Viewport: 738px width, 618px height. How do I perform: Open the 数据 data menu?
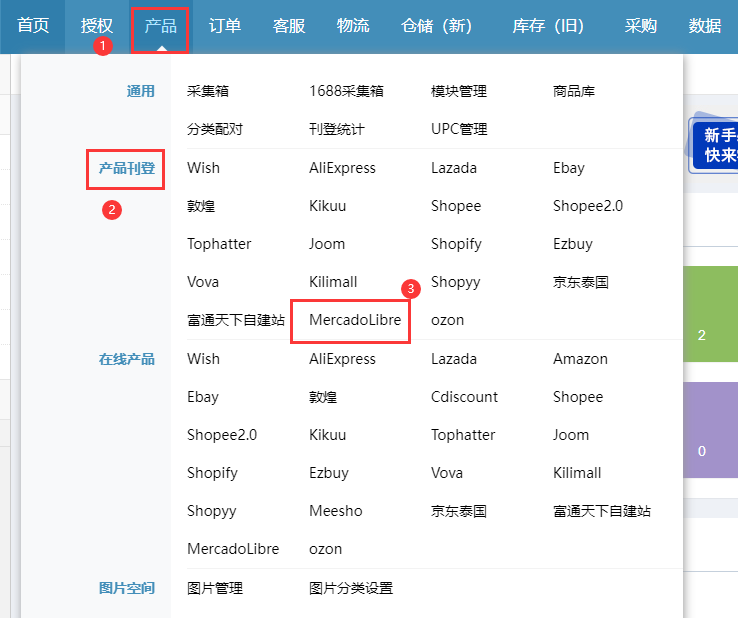[x=705, y=25]
